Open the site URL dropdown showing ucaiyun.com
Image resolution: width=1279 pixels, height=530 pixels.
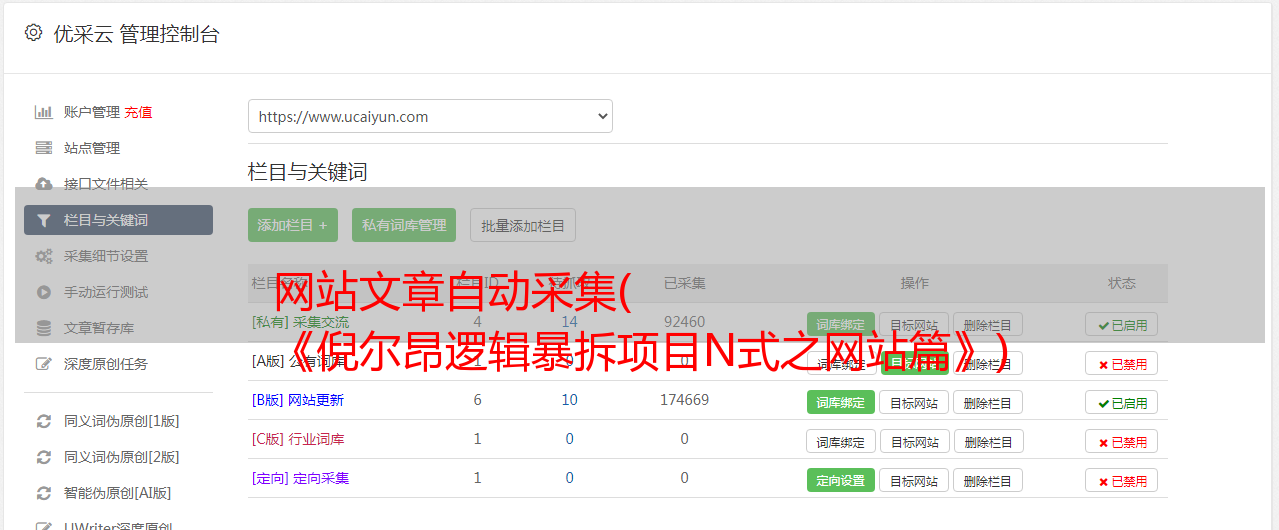[430, 116]
